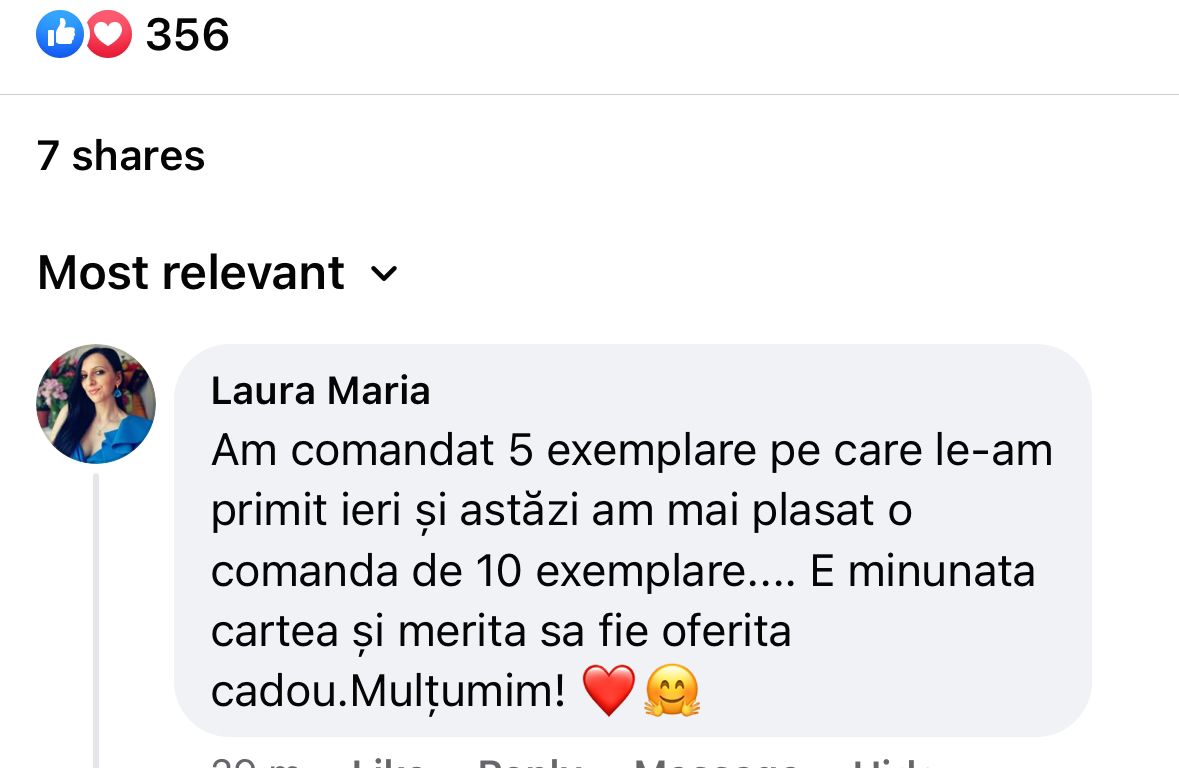
Task: Hide Laura Maria's comment
Action: pos(892,761)
